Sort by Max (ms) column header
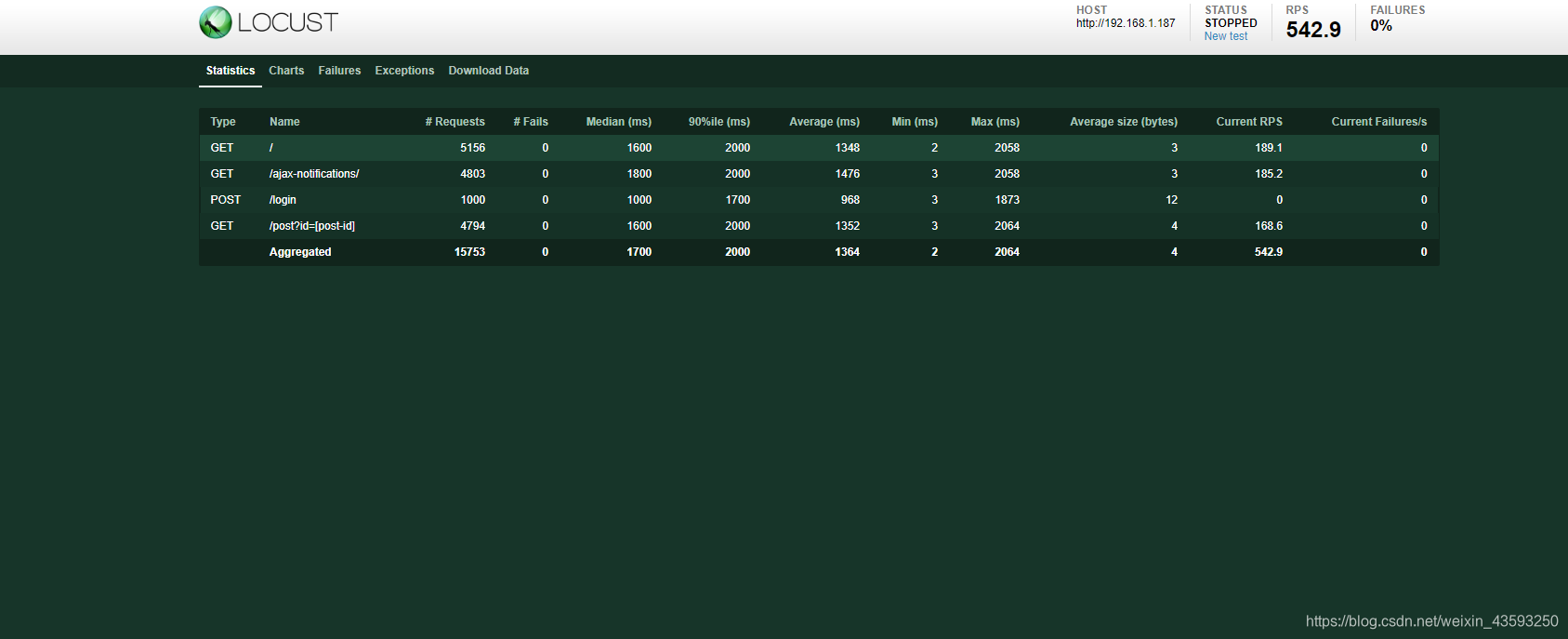This screenshot has width=1568, height=639. (995, 122)
